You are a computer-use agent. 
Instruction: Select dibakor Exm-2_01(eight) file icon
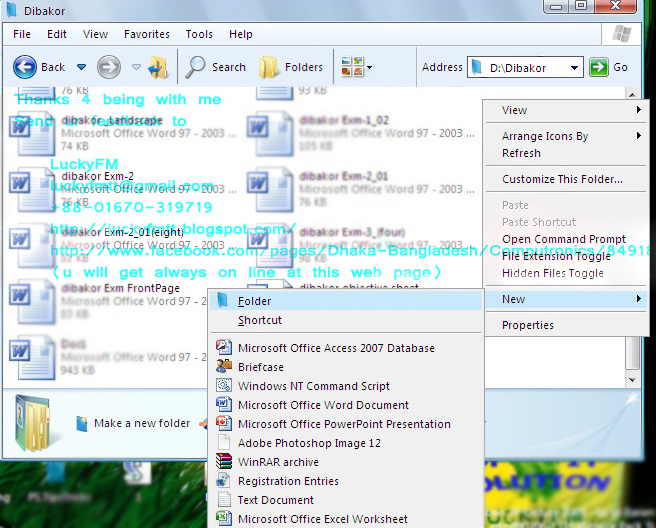(32, 246)
